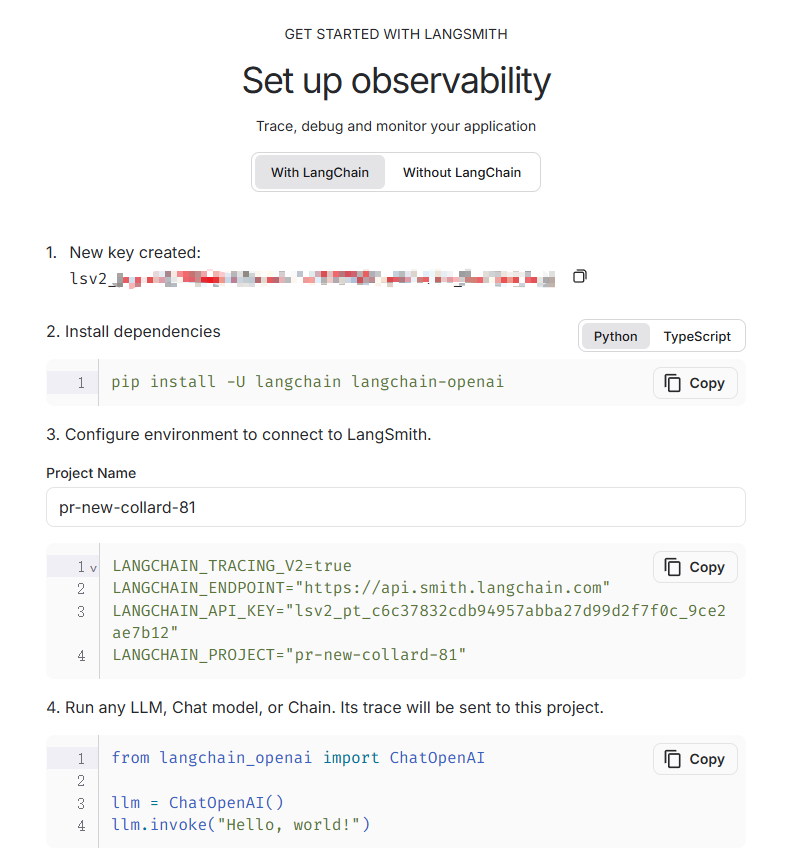Viewport: 796px width, 868px height.
Task: Edit the Project Name field
Action: pos(396,507)
